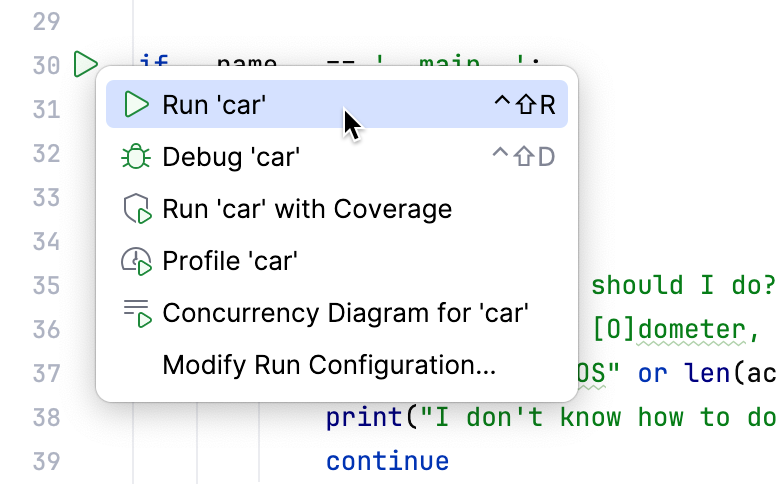The height and width of the screenshot is (484, 776).
Task: Open Concurrency Diagram for 'car'
Action: [345, 314]
